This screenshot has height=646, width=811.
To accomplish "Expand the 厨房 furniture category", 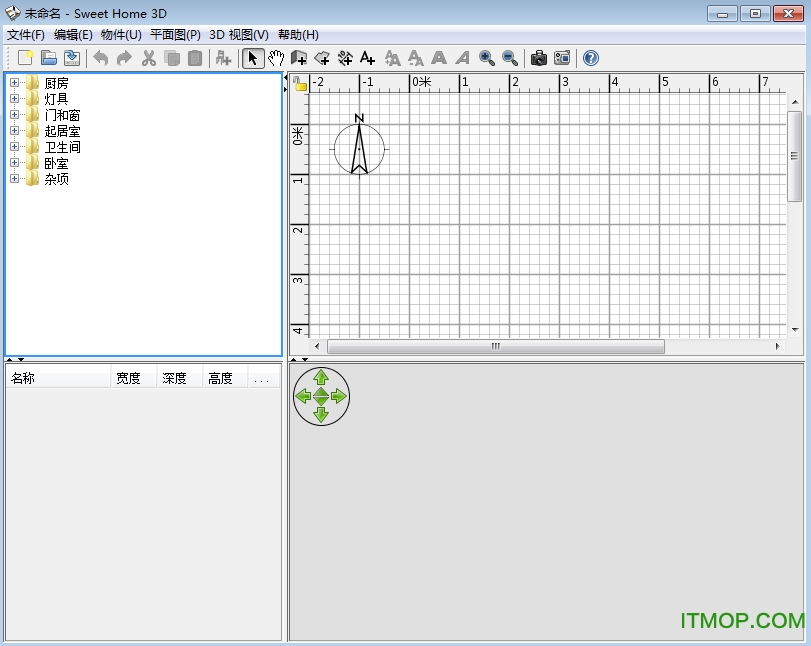I will click(x=14, y=83).
